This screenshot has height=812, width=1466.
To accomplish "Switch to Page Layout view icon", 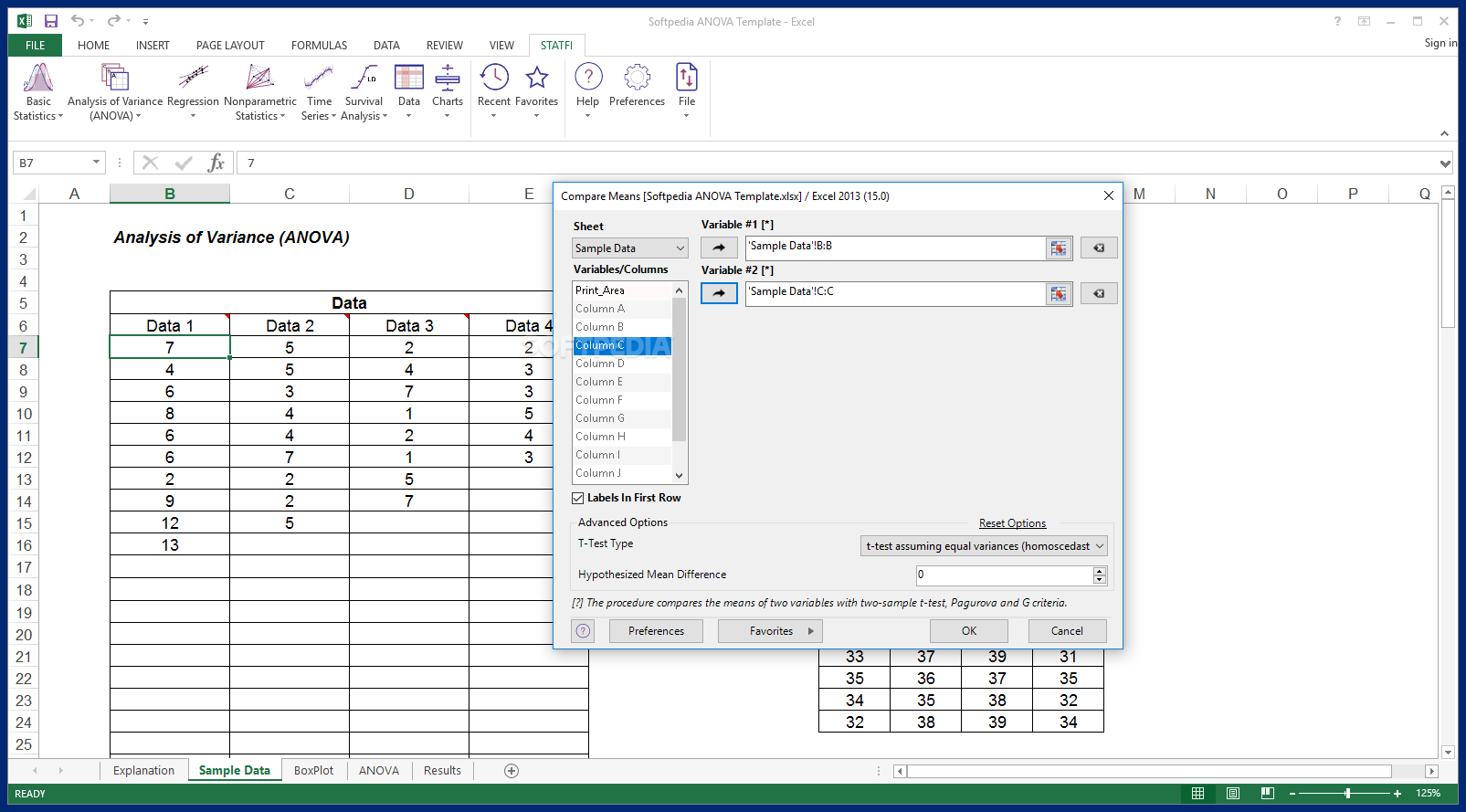I will coord(1233,794).
